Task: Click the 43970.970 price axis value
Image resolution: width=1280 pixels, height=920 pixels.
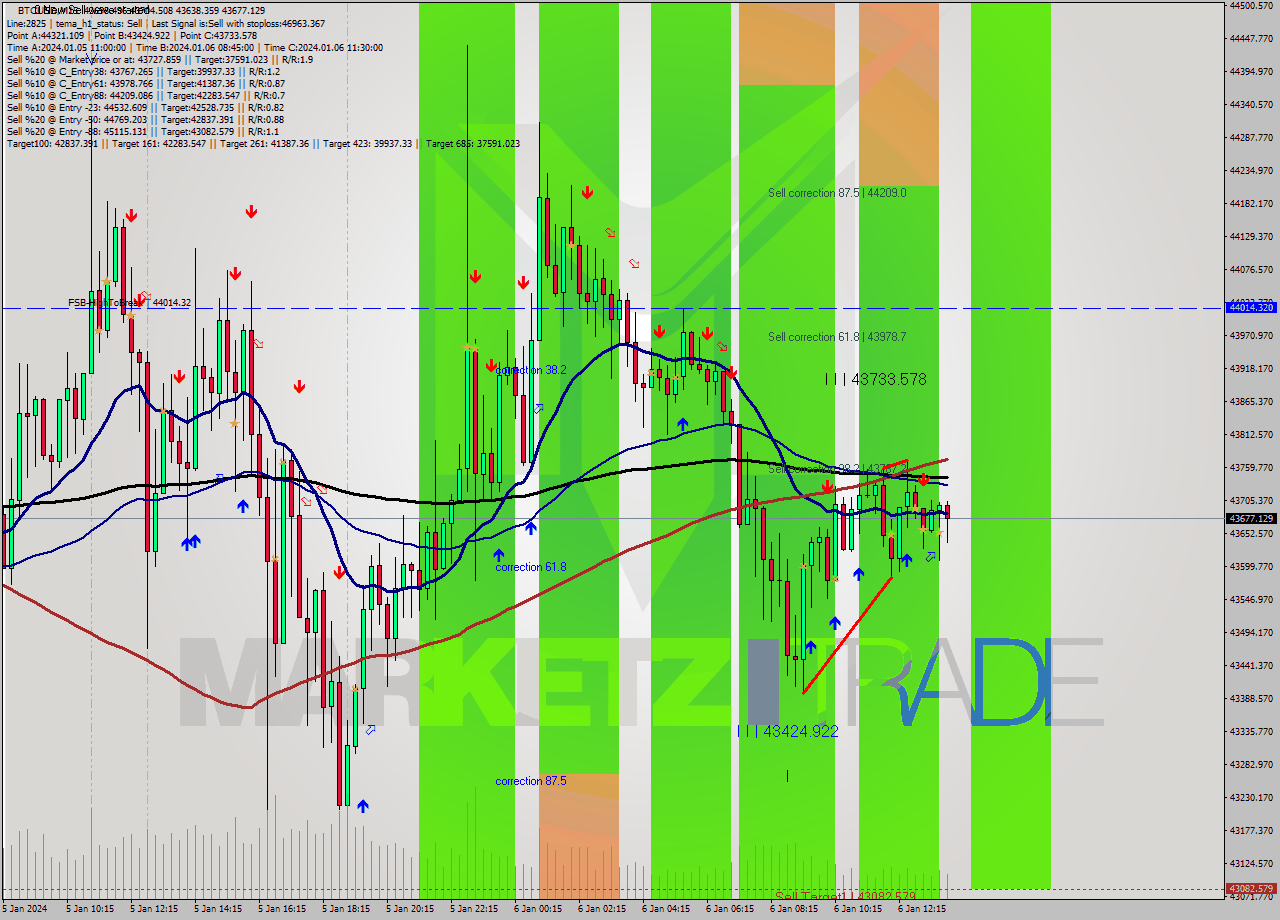Action: [1251, 335]
